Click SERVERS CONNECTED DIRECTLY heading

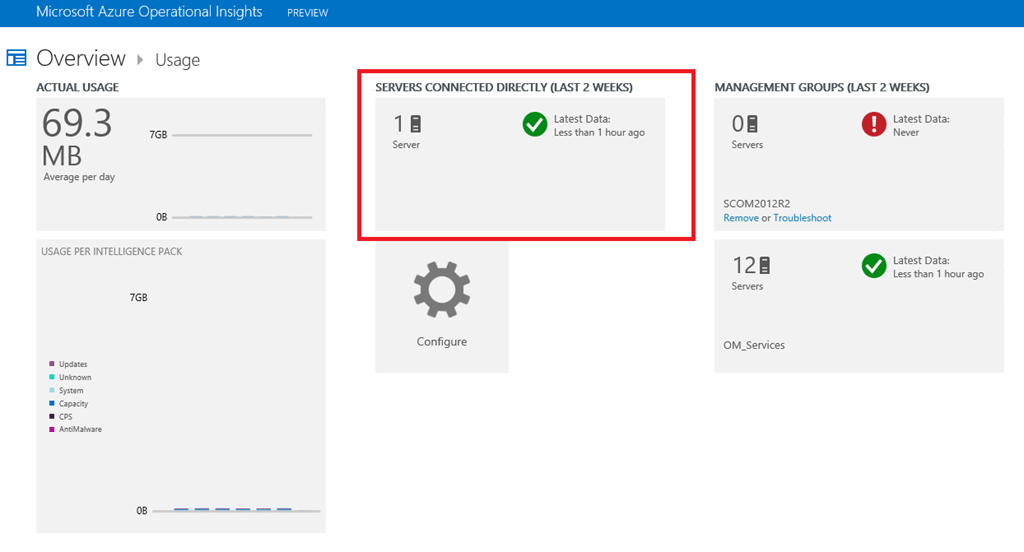pos(504,87)
